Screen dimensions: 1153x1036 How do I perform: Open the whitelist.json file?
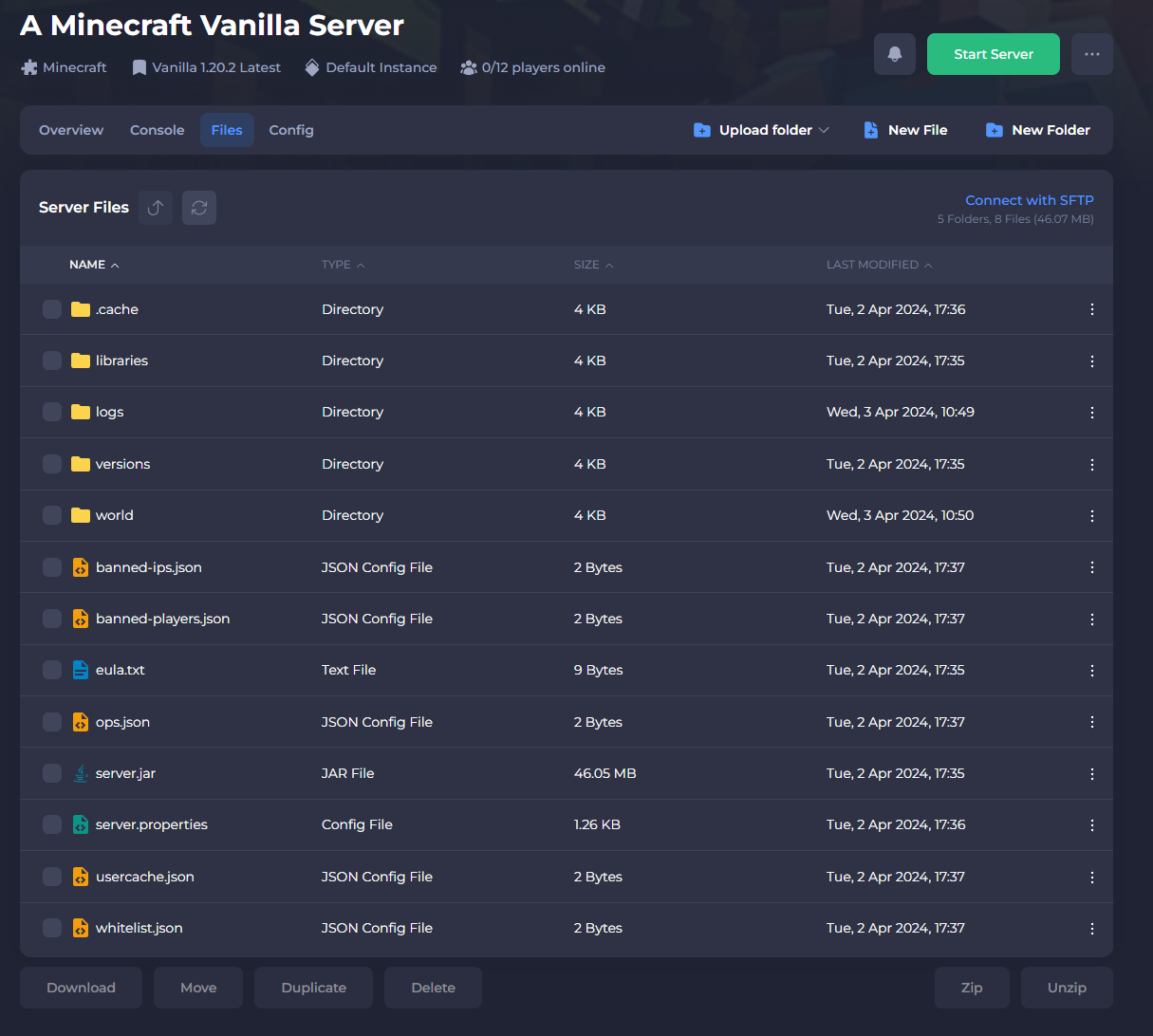[139, 929]
